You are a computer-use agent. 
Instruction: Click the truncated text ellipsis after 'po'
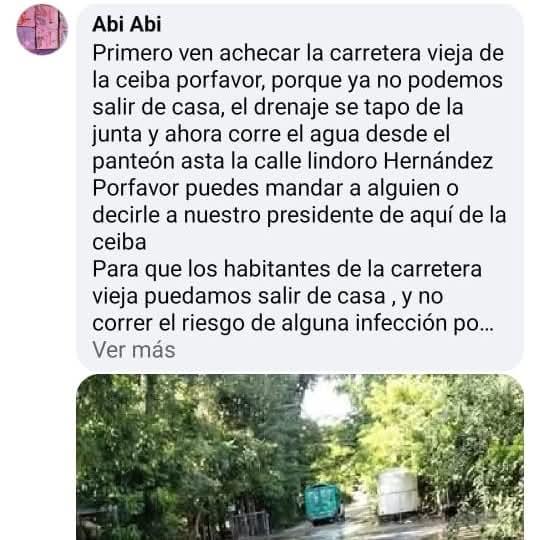click(x=488, y=324)
